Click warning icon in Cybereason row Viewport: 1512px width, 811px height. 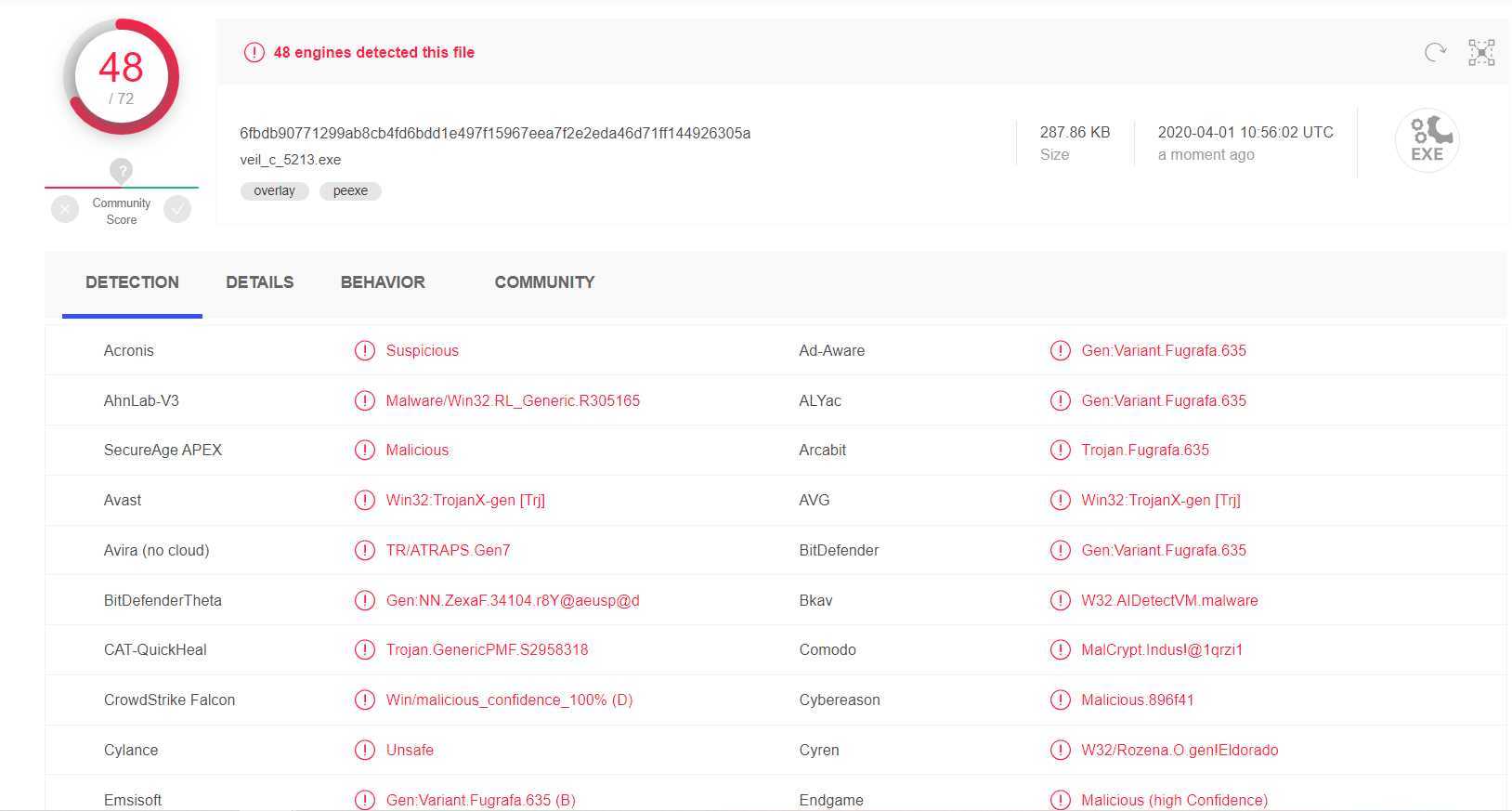1061,700
